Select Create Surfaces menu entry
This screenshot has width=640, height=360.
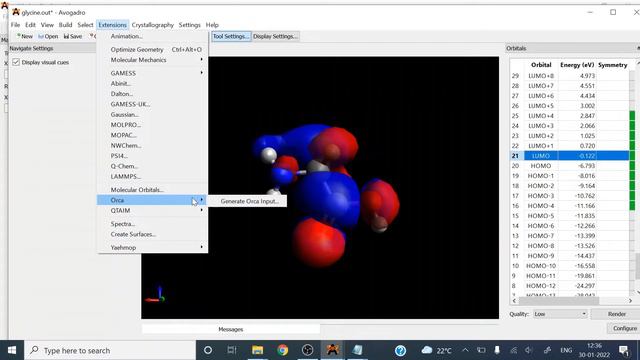152,234
